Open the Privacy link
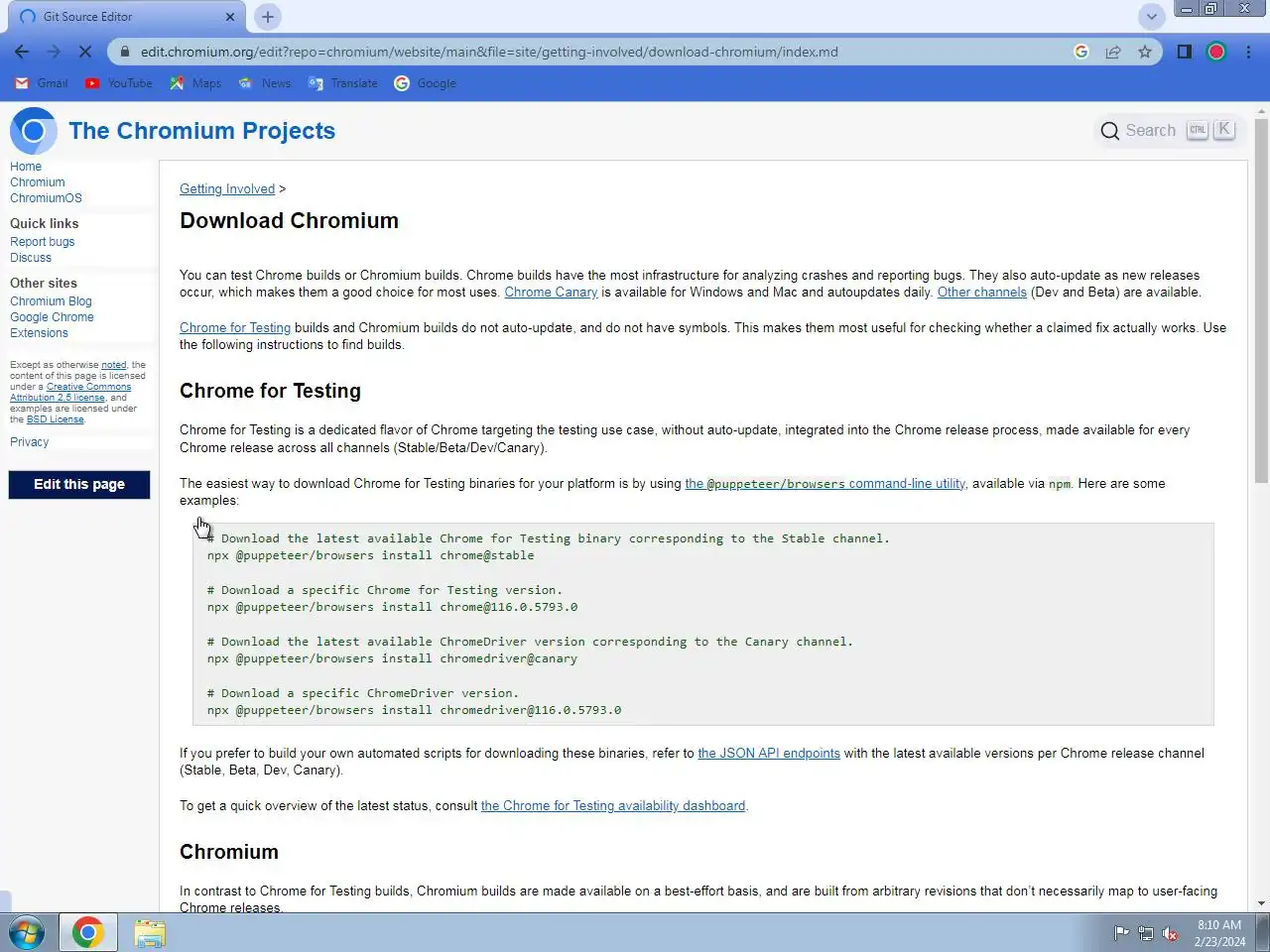1270x952 pixels. tap(29, 442)
